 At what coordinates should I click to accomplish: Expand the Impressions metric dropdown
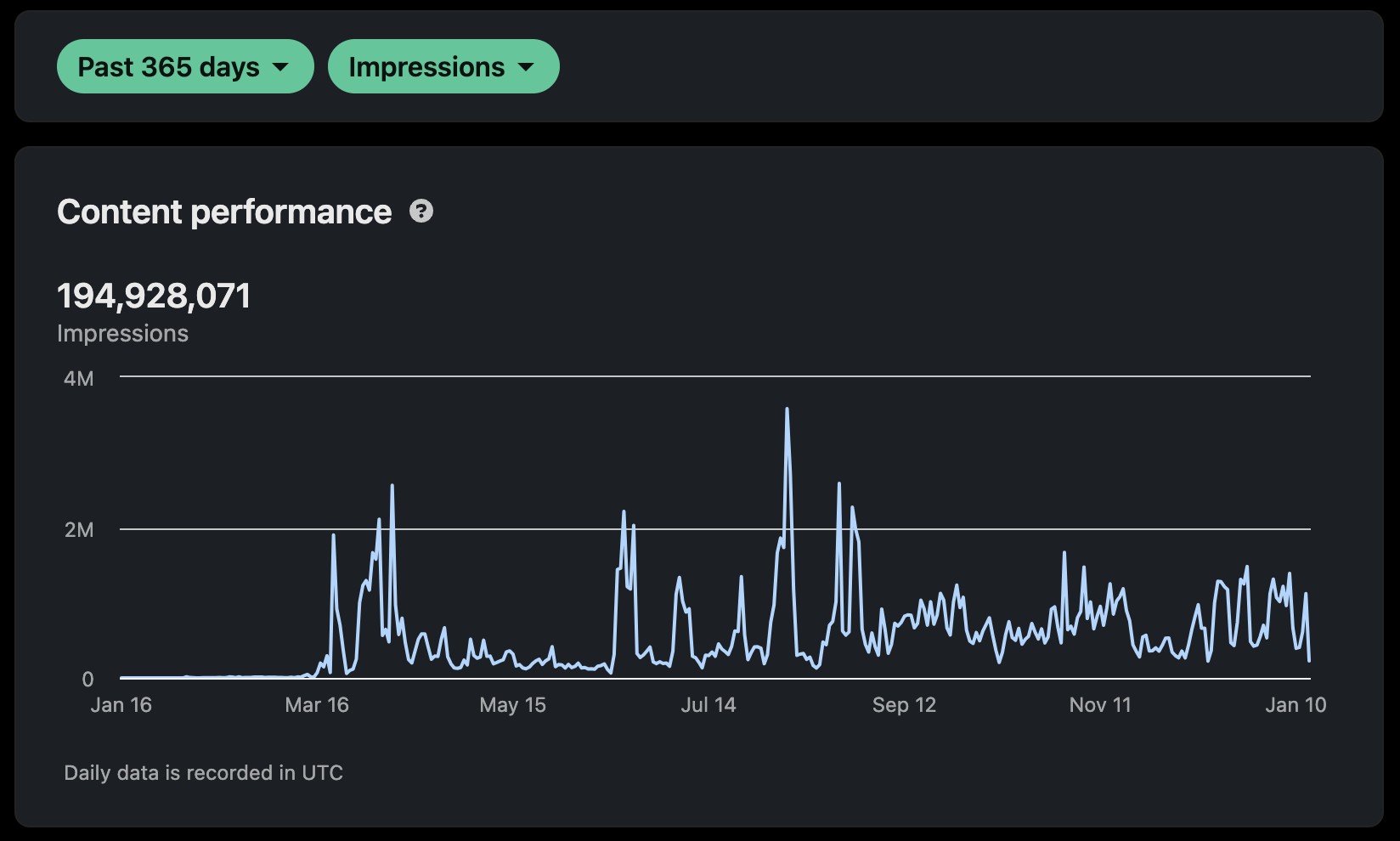pos(443,66)
